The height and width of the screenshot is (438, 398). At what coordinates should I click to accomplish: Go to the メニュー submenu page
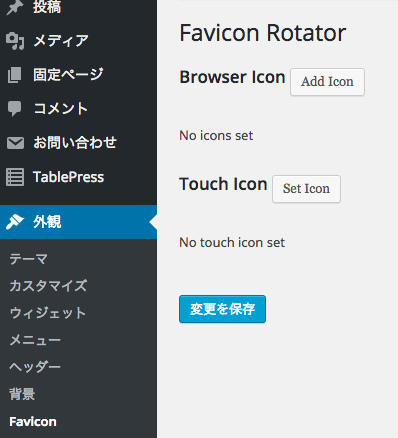[x=35, y=340]
